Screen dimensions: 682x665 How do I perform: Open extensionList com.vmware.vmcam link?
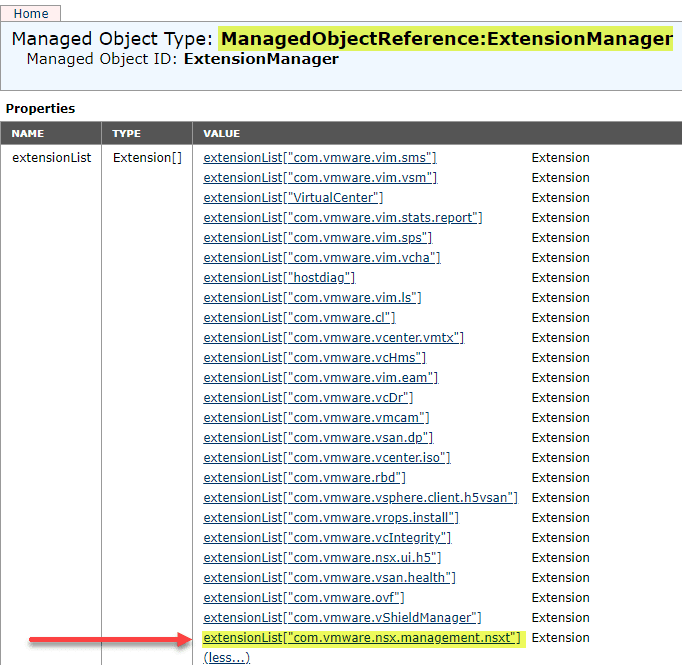point(316,418)
